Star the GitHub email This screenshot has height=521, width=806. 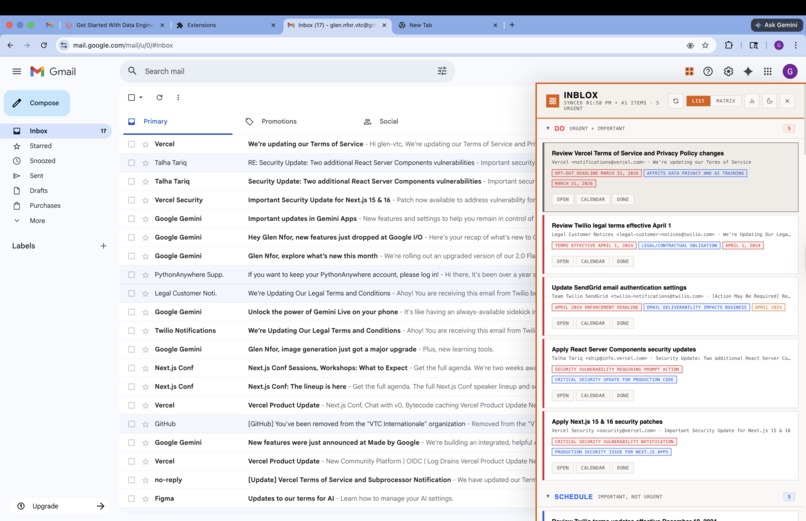145,424
